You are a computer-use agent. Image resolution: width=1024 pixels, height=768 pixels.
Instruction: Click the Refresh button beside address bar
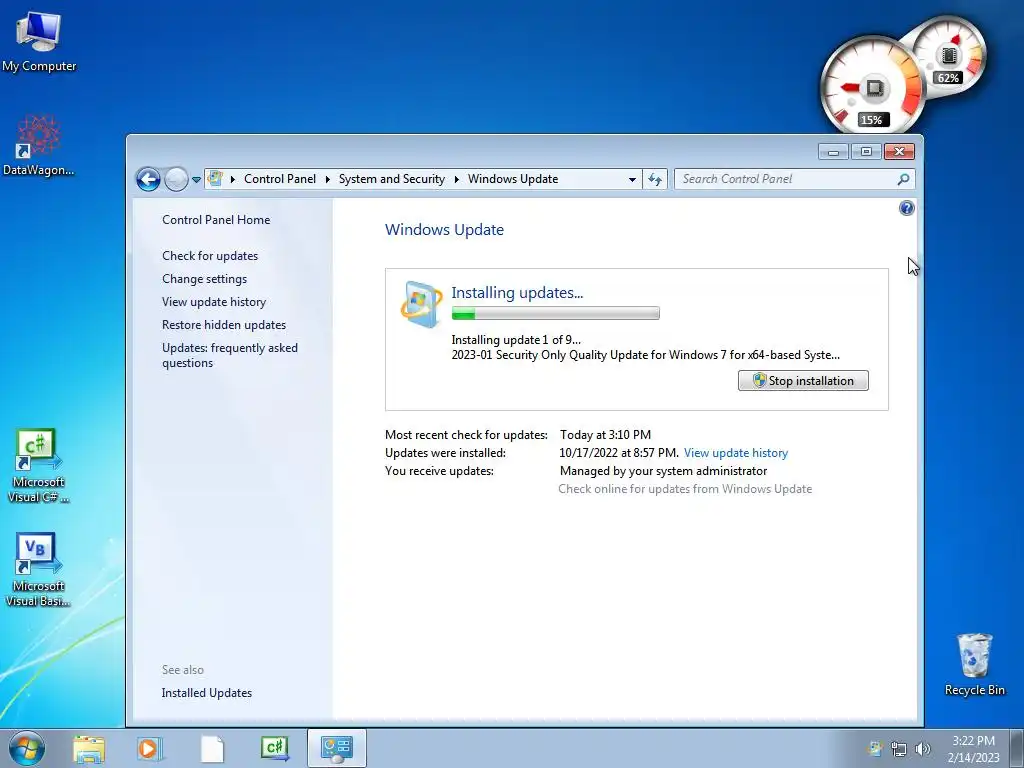tap(654, 179)
